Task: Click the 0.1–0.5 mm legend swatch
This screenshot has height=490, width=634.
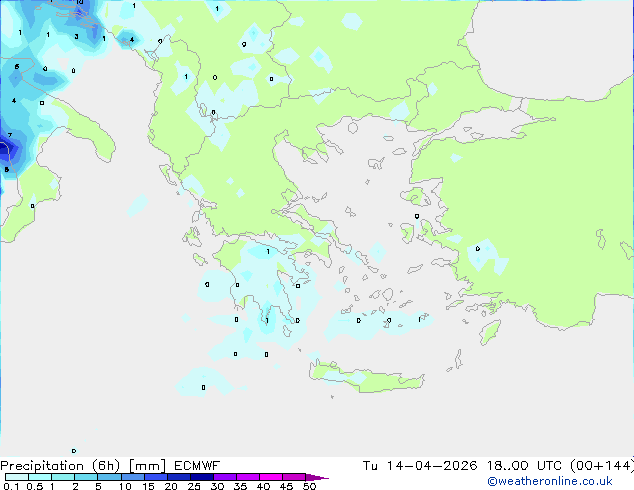Action: [17, 477]
